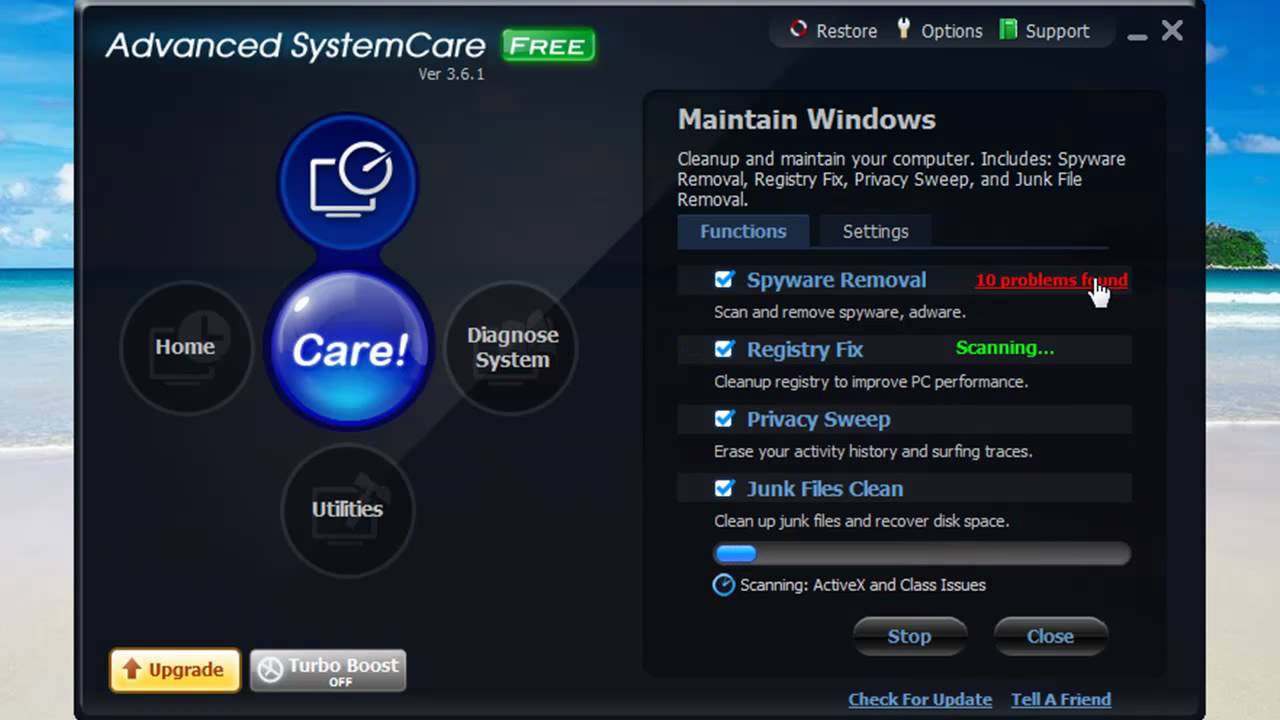Uncheck Spyware Removal checkbox
This screenshot has height=720, width=1280.
(x=725, y=280)
